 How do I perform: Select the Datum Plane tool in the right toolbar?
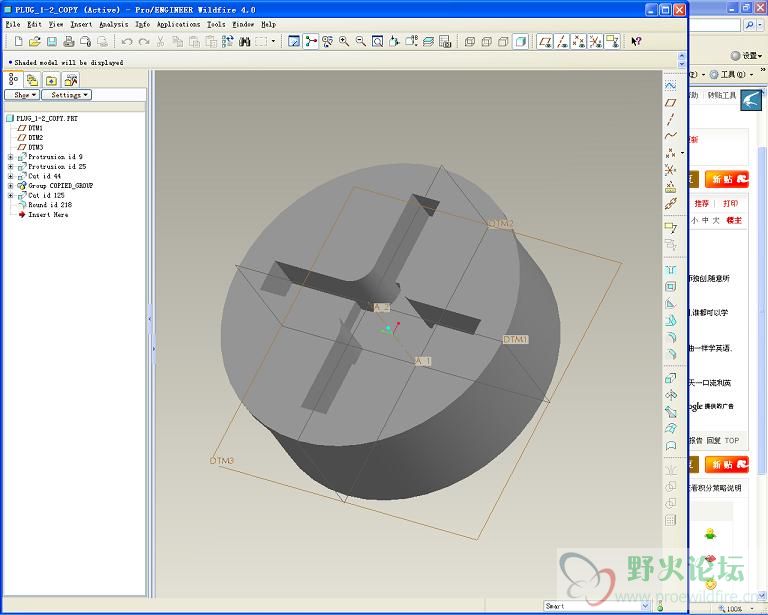click(x=671, y=103)
